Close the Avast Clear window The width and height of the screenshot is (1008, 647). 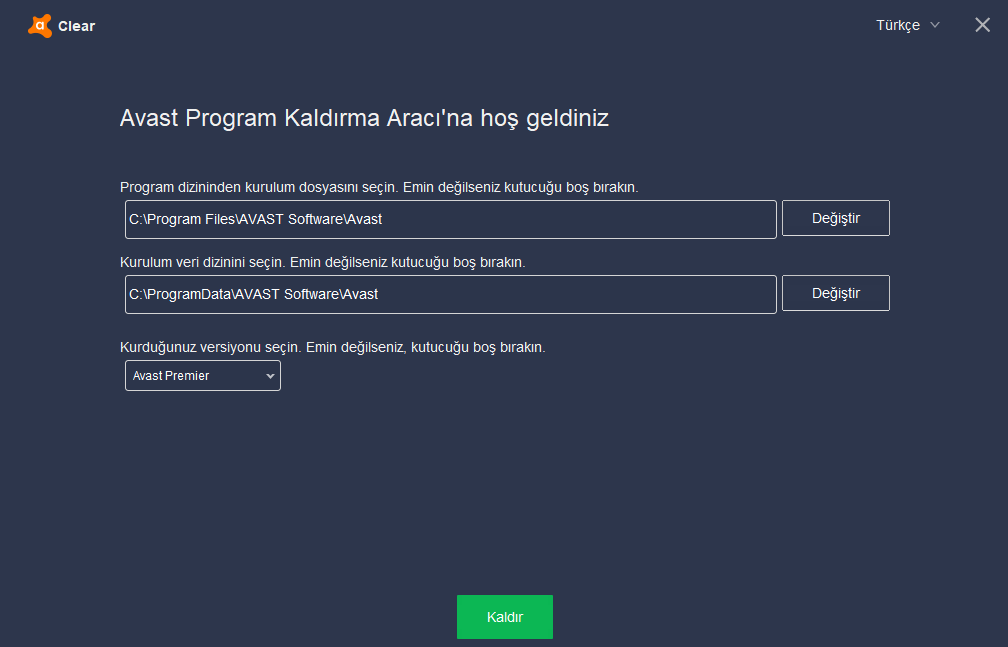pyautogui.click(x=982, y=25)
